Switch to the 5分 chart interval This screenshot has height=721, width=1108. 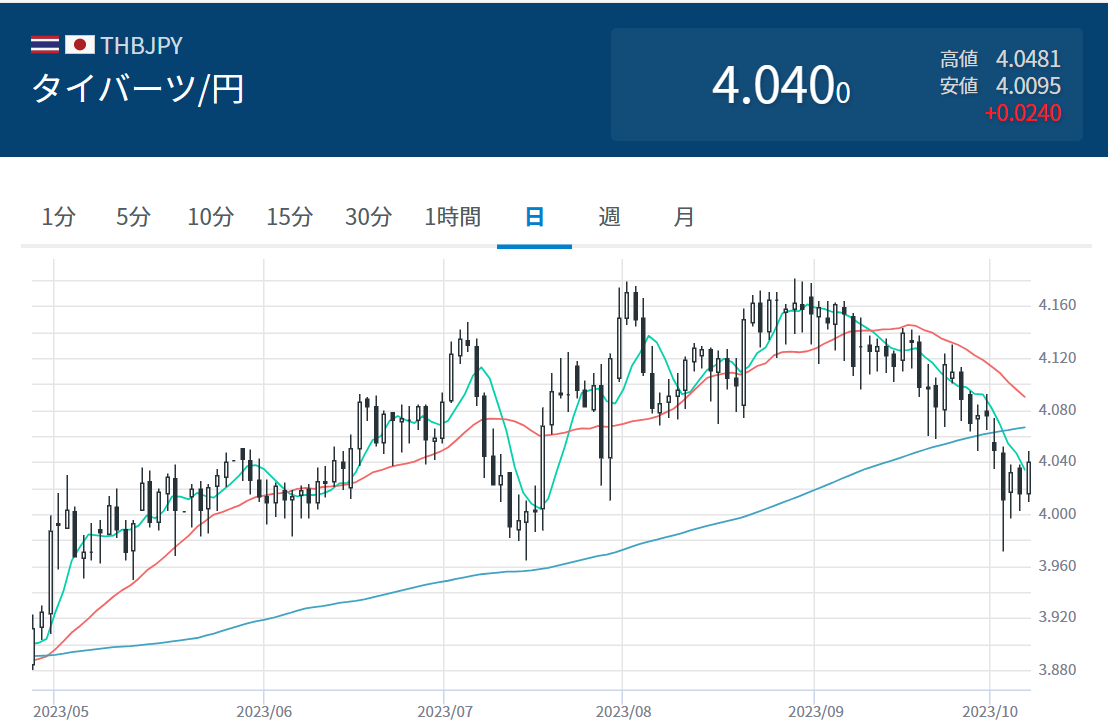click(133, 217)
